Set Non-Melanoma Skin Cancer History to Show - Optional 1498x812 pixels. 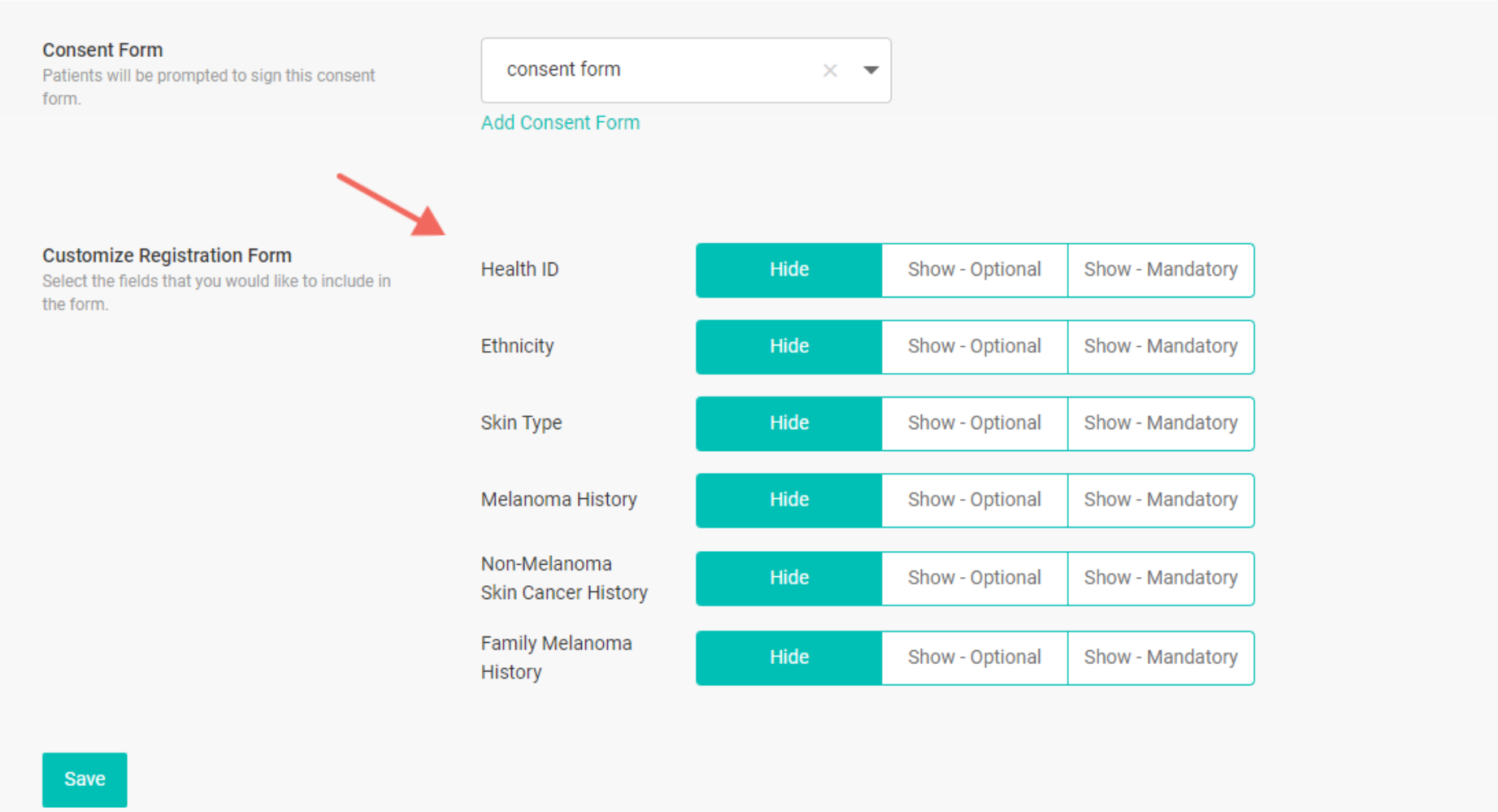tap(974, 578)
